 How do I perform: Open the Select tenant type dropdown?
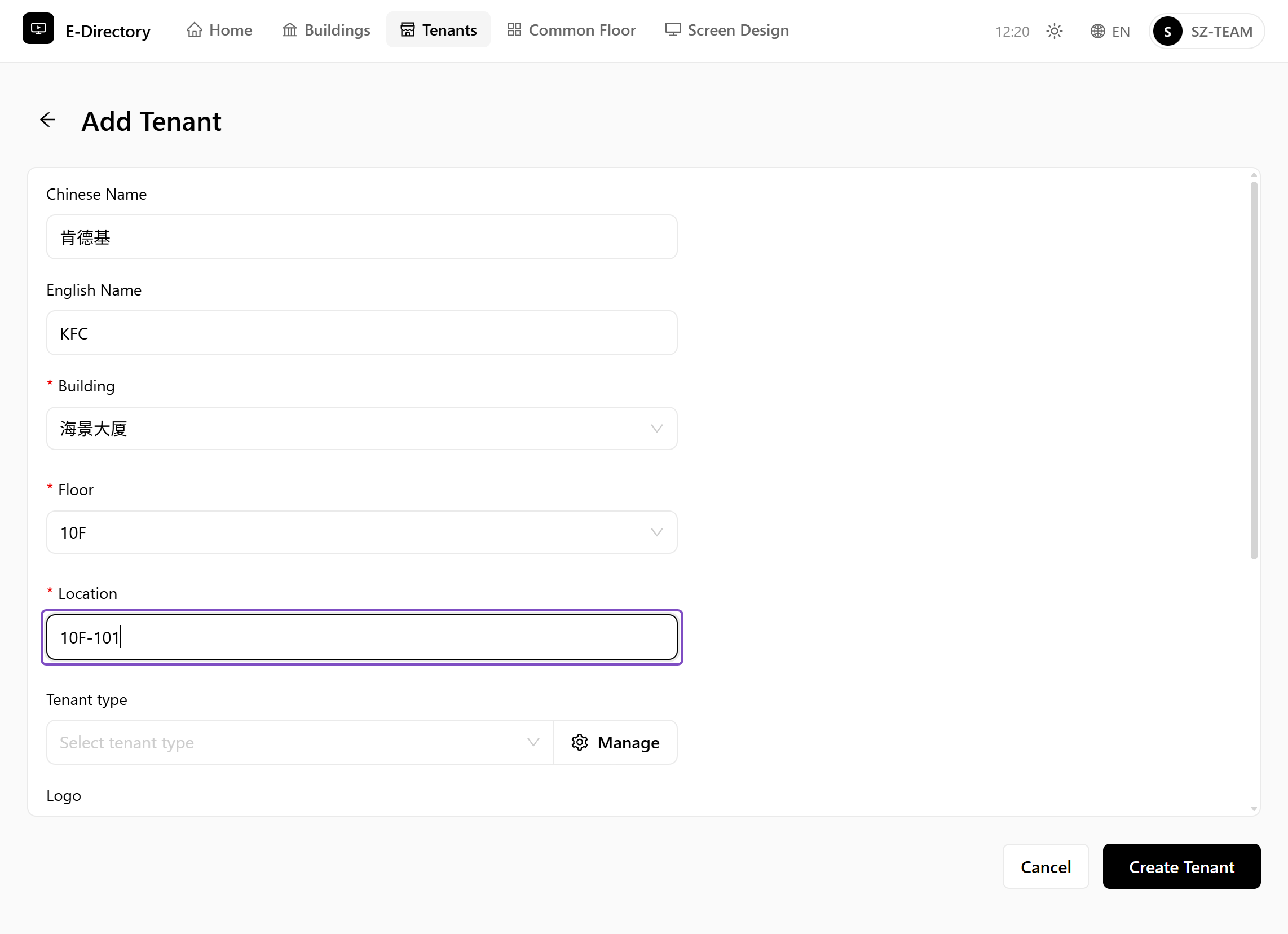coord(300,743)
